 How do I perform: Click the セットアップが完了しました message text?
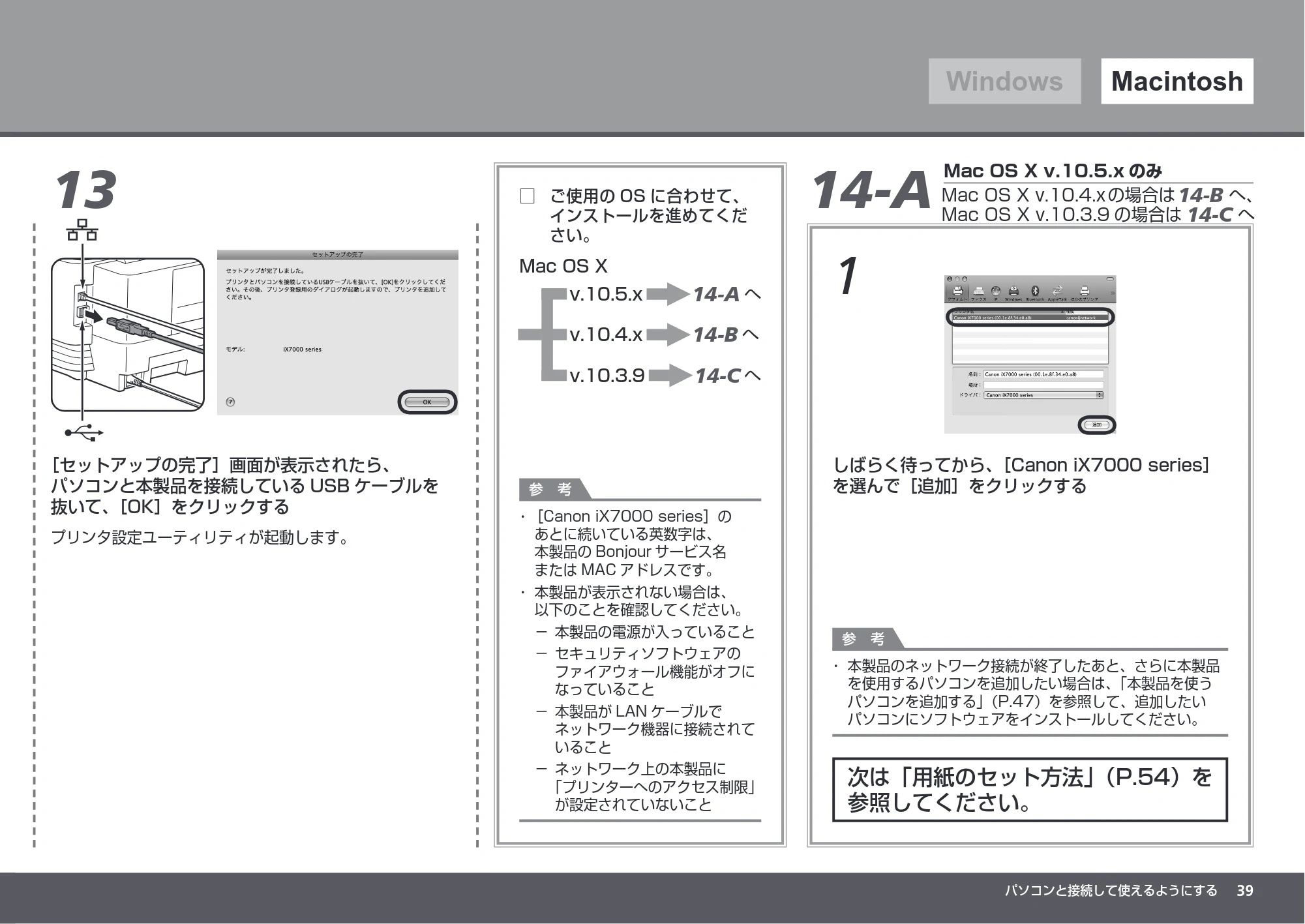pyautogui.click(x=265, y=271)
